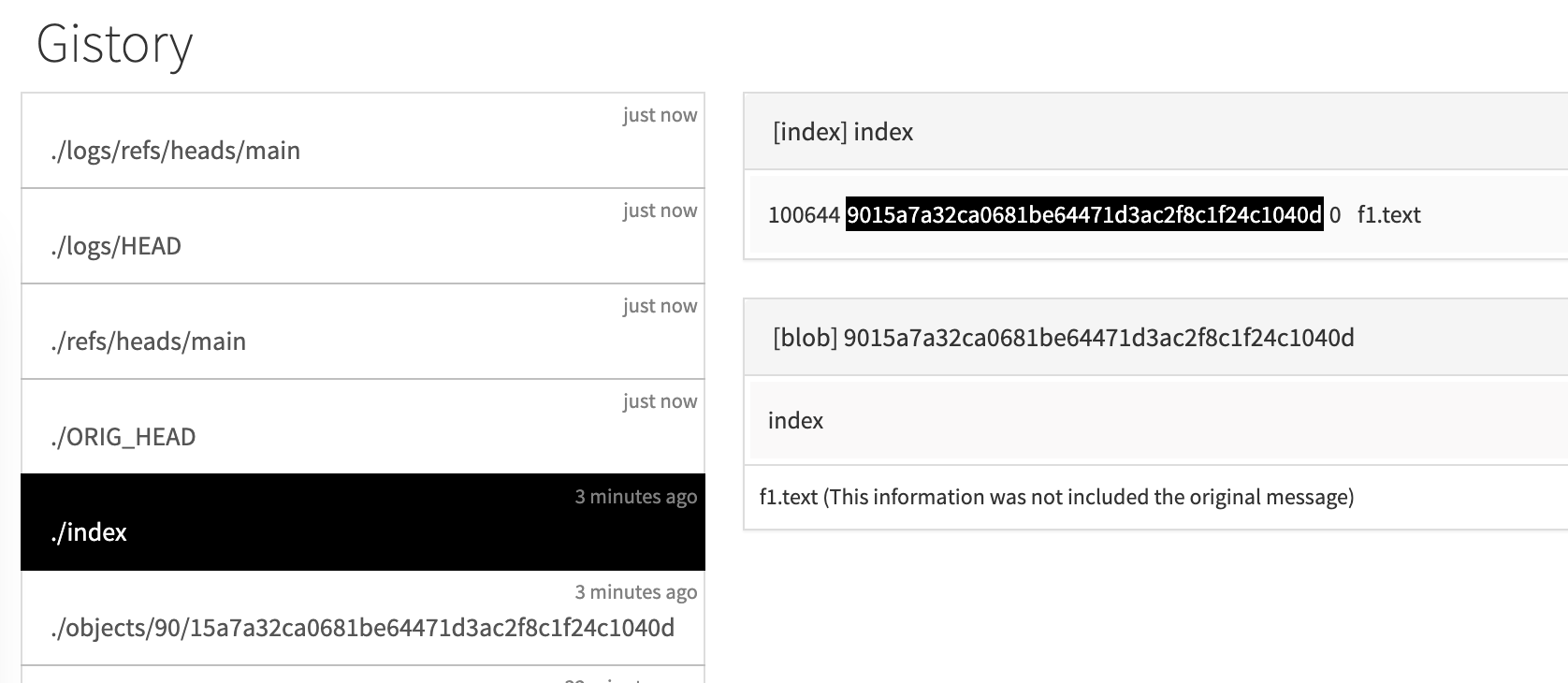Click the 'index' row under the blob panel

(795, 421)
